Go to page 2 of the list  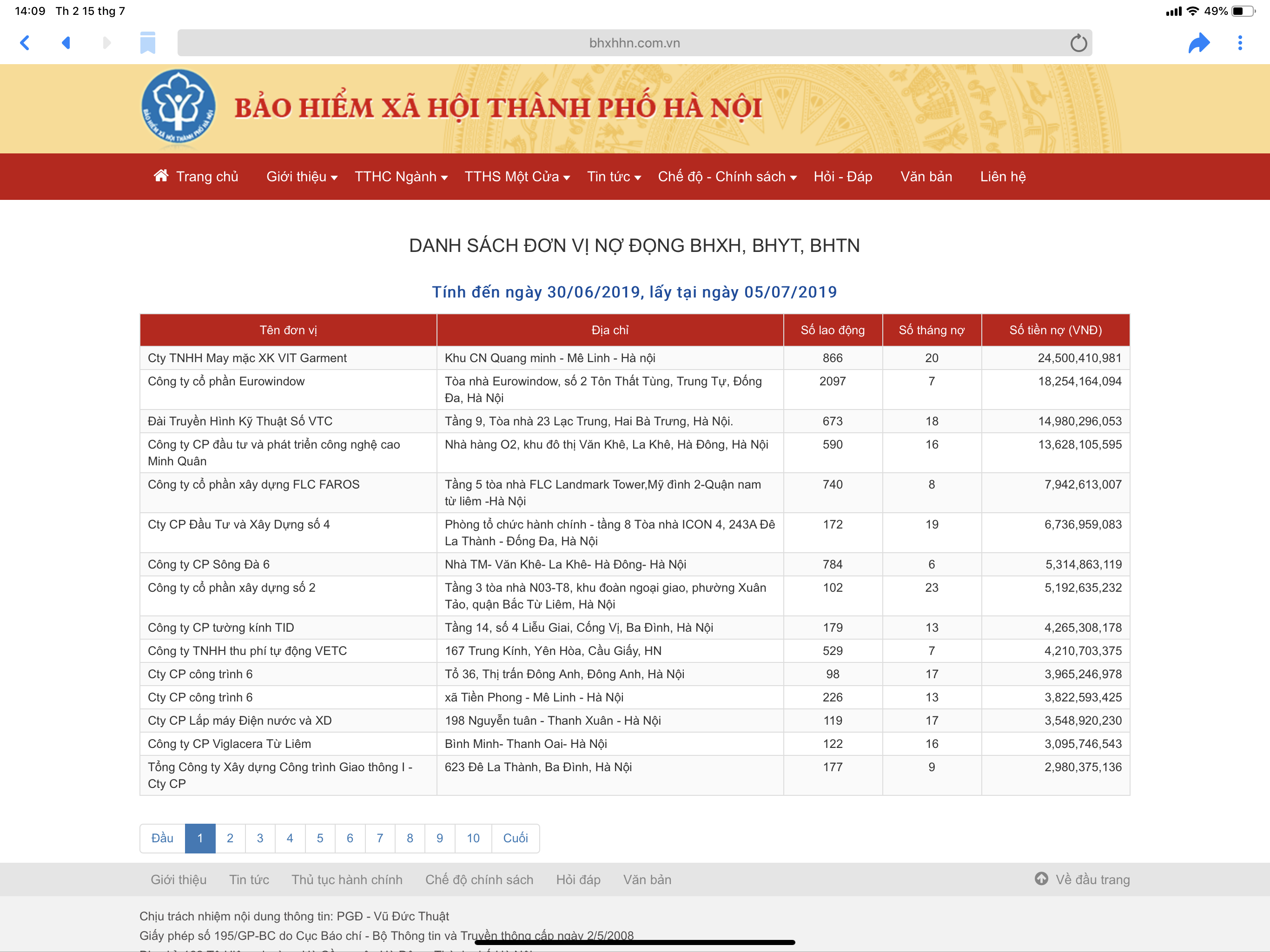[x=230, y=838]
